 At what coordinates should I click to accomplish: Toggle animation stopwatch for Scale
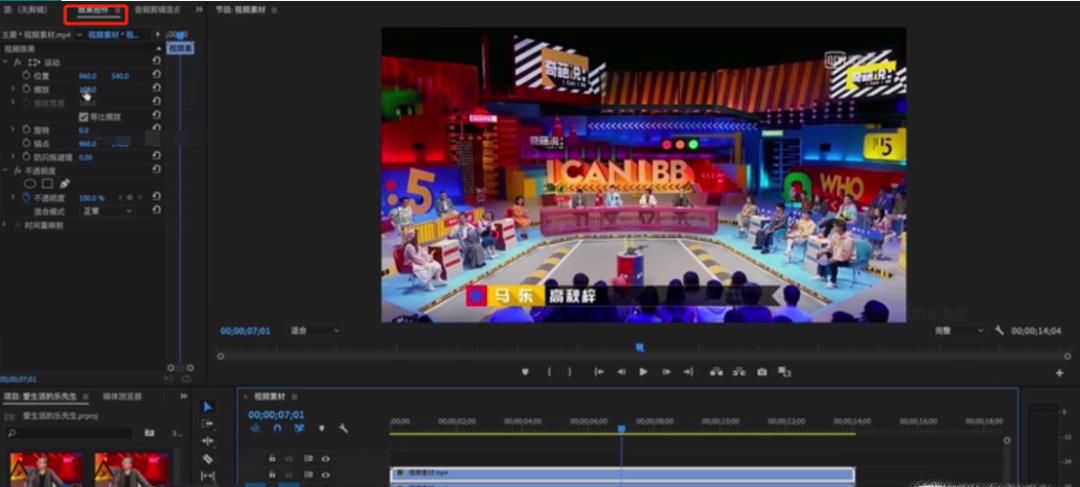(27, 90)
